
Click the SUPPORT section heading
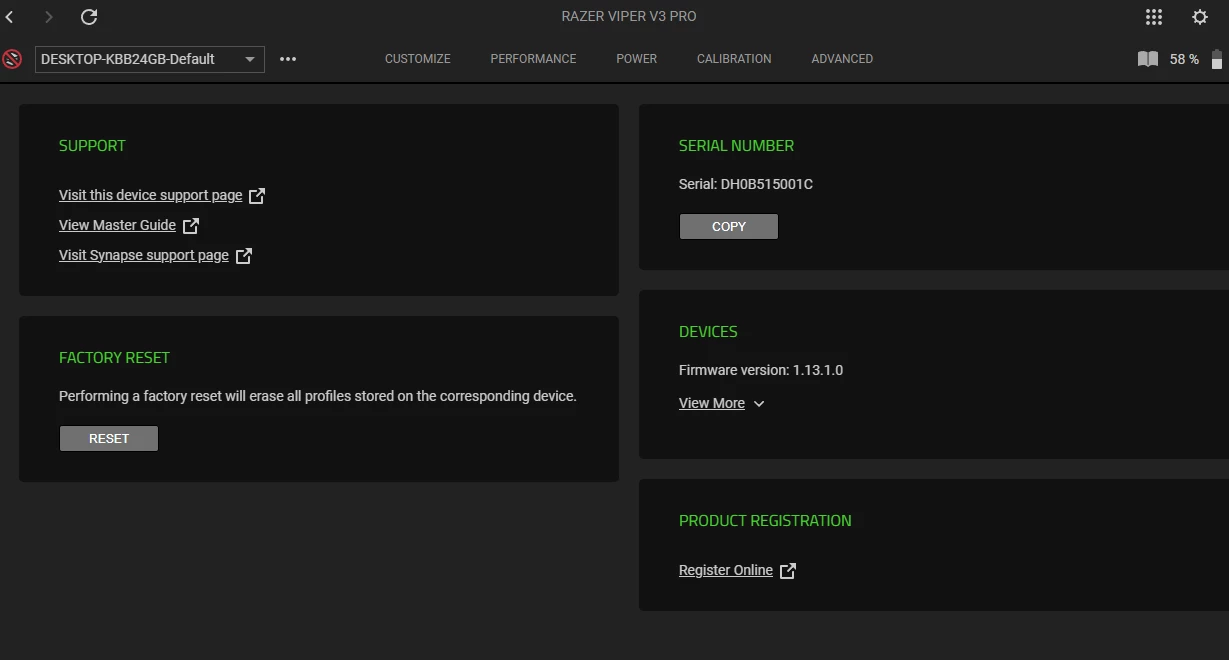point(92,145)
